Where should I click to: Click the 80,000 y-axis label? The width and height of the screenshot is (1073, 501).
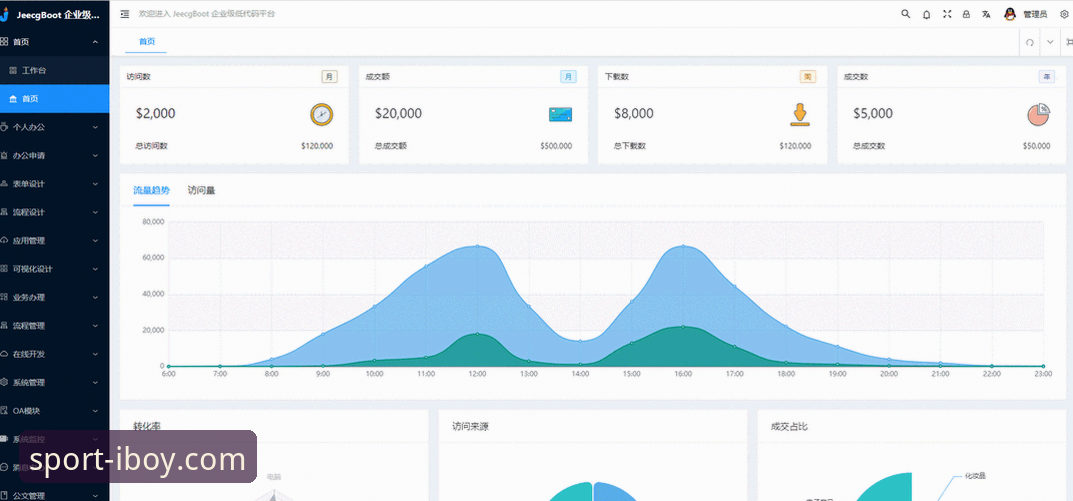pos(153,222)
